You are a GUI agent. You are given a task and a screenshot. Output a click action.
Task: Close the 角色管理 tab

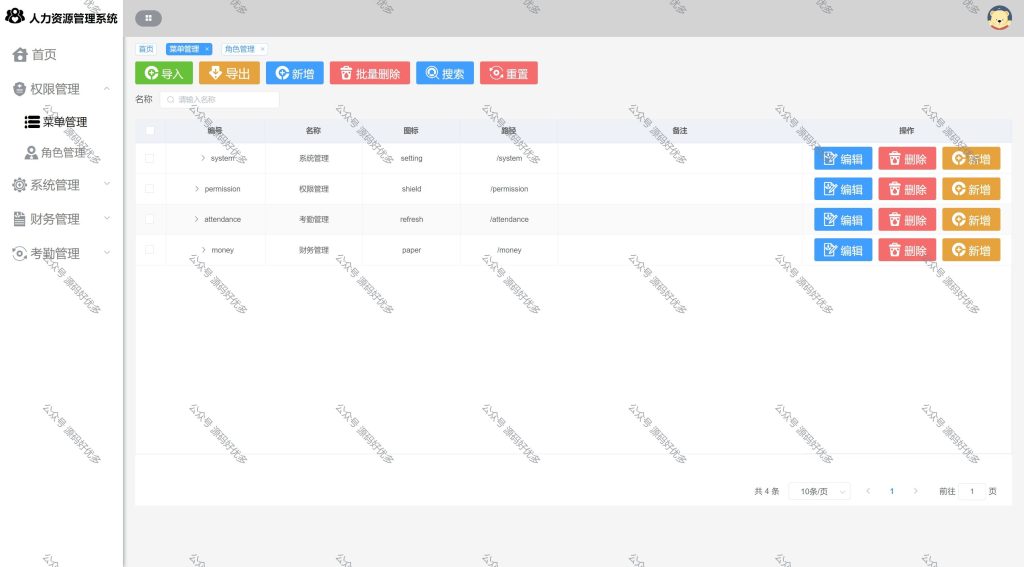263,49
